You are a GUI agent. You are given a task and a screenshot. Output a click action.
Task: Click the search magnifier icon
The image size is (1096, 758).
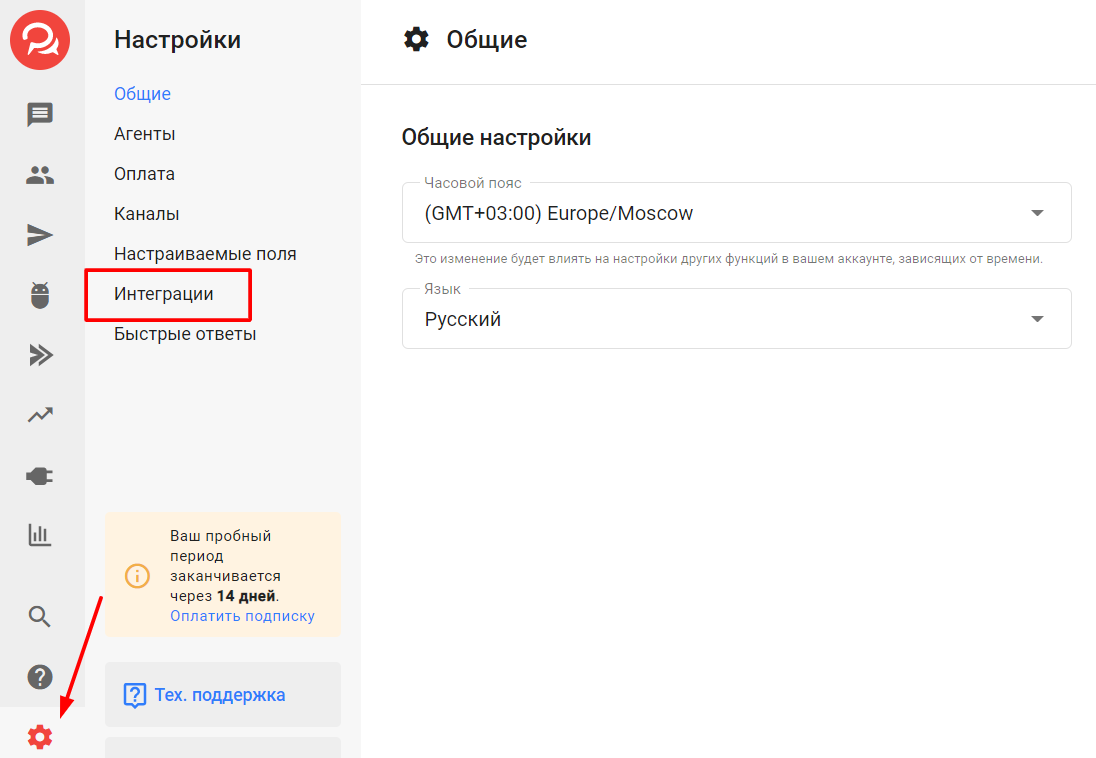(40, 616)
